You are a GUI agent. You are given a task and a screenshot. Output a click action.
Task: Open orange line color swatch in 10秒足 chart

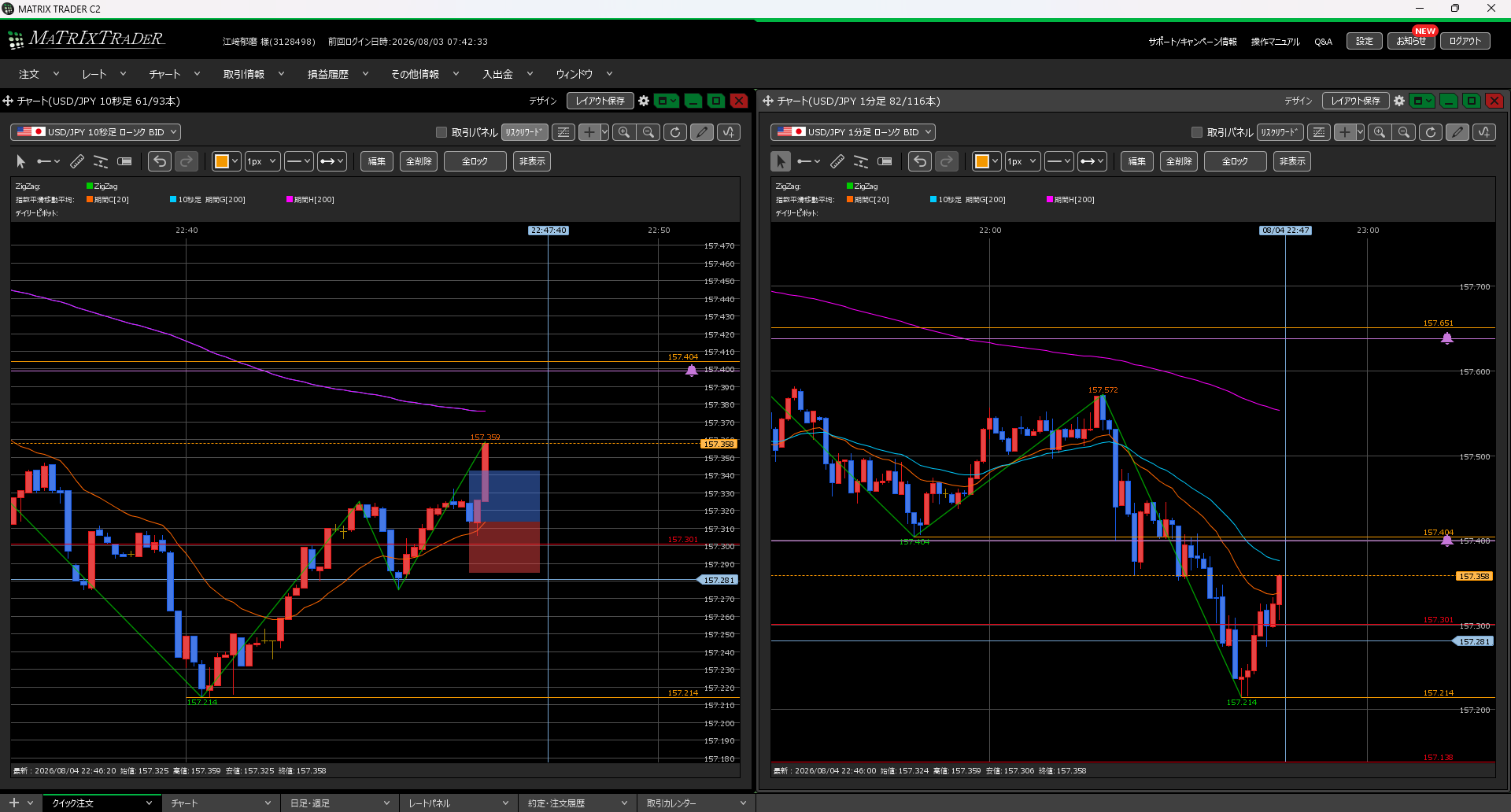coord(226,161)
